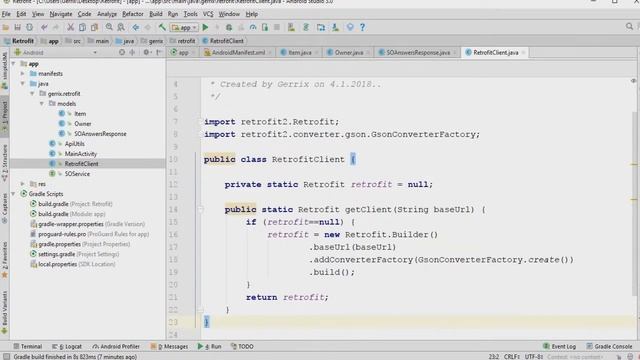Collapse the models package
This screenshot has width=640, height=360.
click(x=42, y=104)
